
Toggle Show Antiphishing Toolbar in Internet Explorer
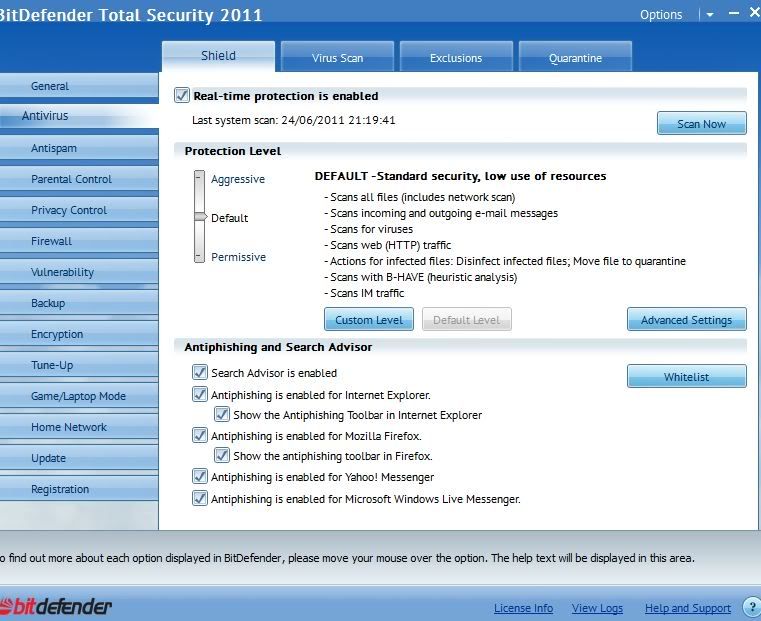point(222,414)
